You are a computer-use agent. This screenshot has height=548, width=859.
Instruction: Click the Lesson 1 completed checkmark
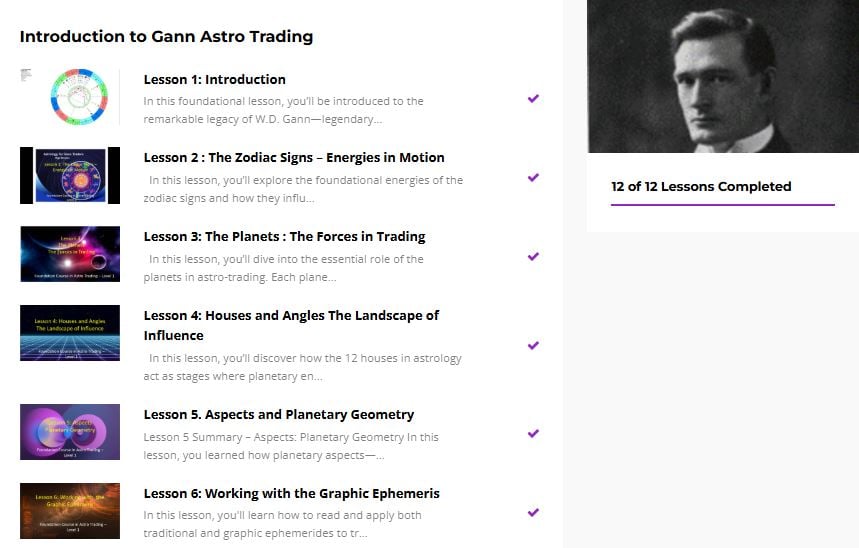[533, 99]
